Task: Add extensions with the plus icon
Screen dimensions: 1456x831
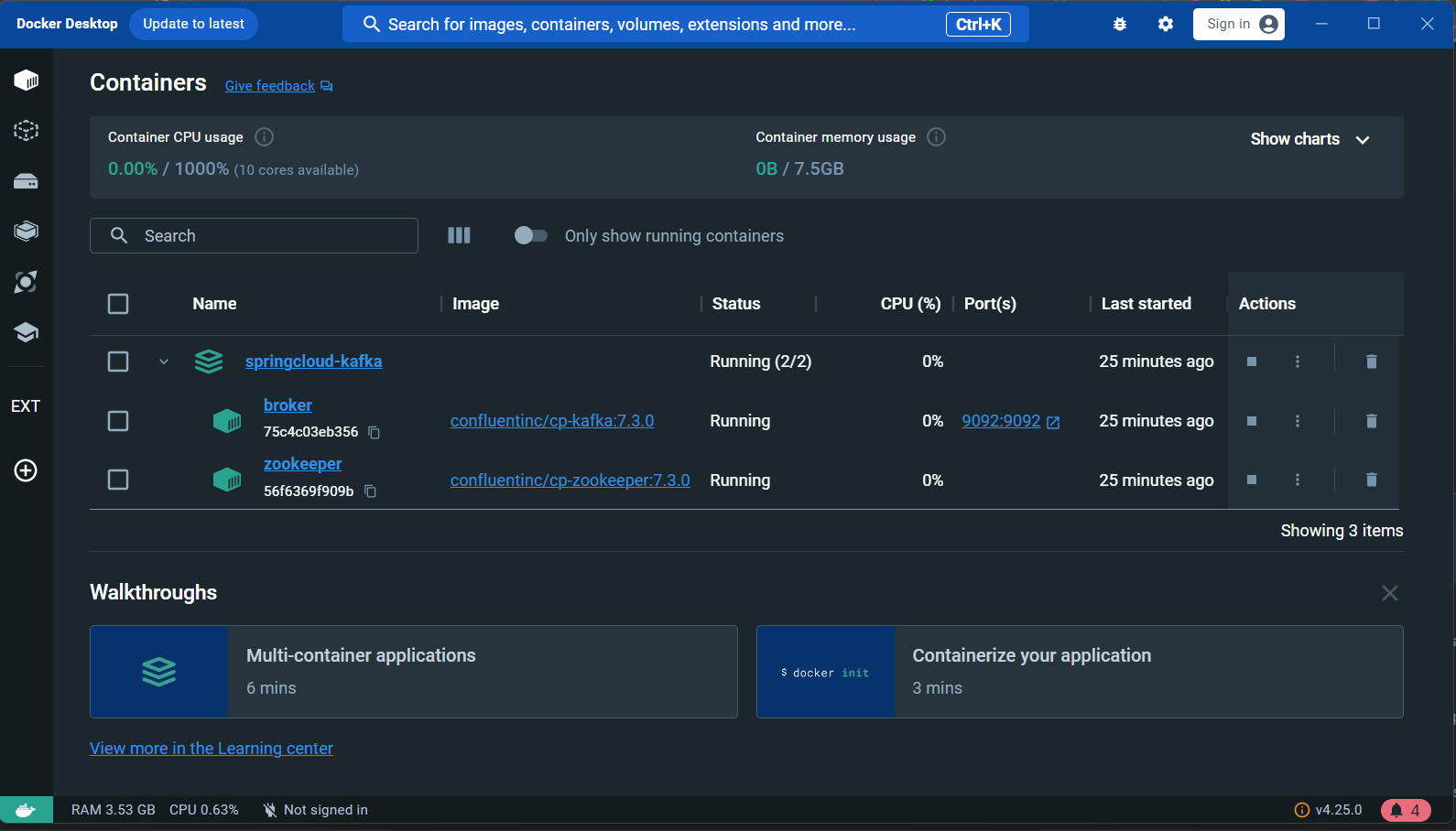Action: (x=26, y=470)
